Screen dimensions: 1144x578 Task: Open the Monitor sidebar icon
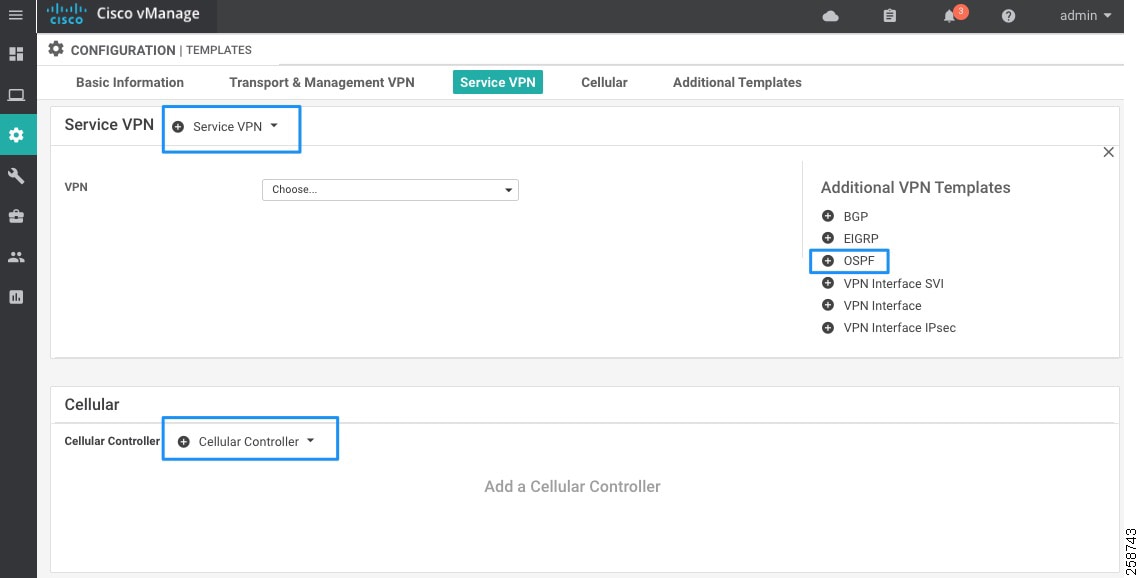coord(16,95)
